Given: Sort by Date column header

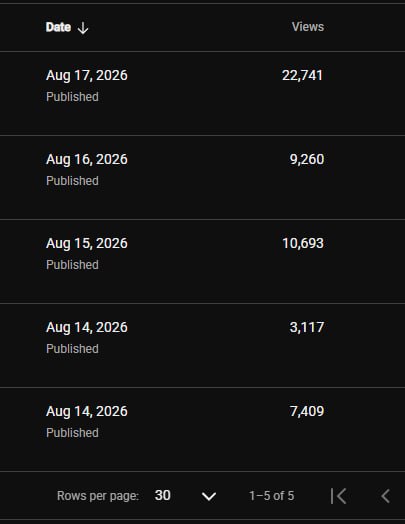Looking at the screenshot, I should pyautogui.click(x=58, y=27).
